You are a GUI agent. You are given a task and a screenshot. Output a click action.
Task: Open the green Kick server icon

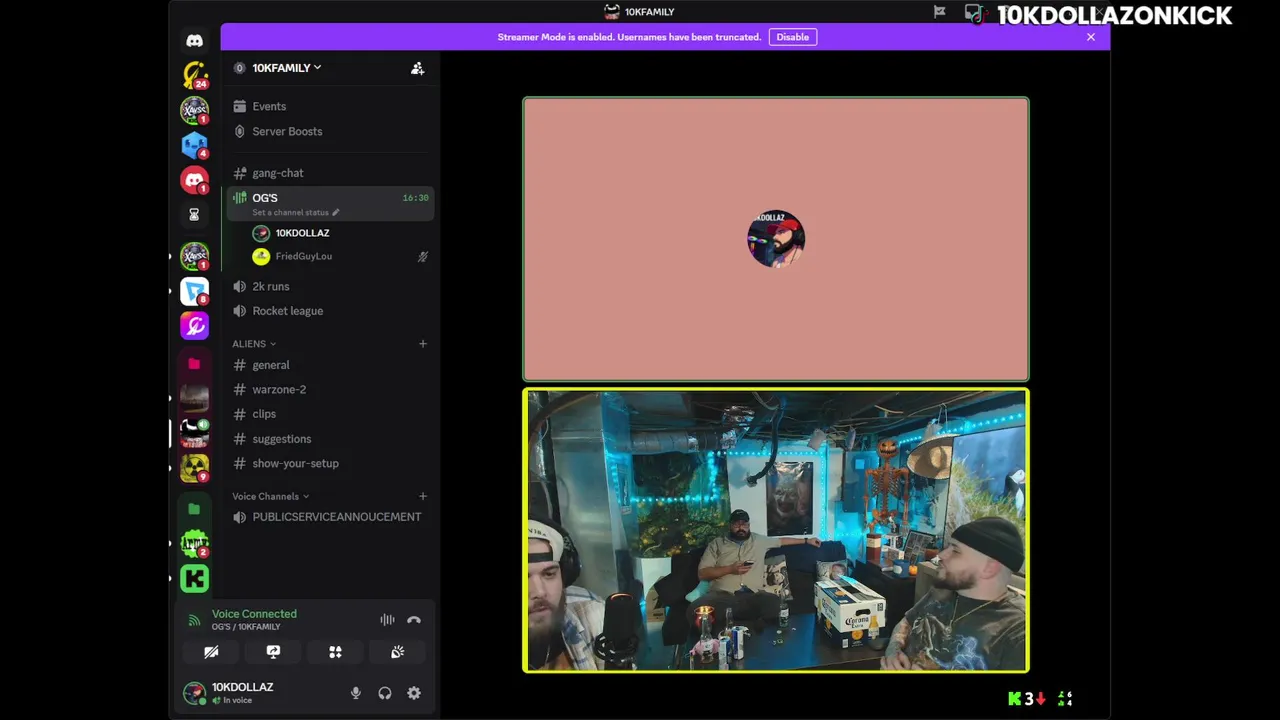[x=194, y=578]
